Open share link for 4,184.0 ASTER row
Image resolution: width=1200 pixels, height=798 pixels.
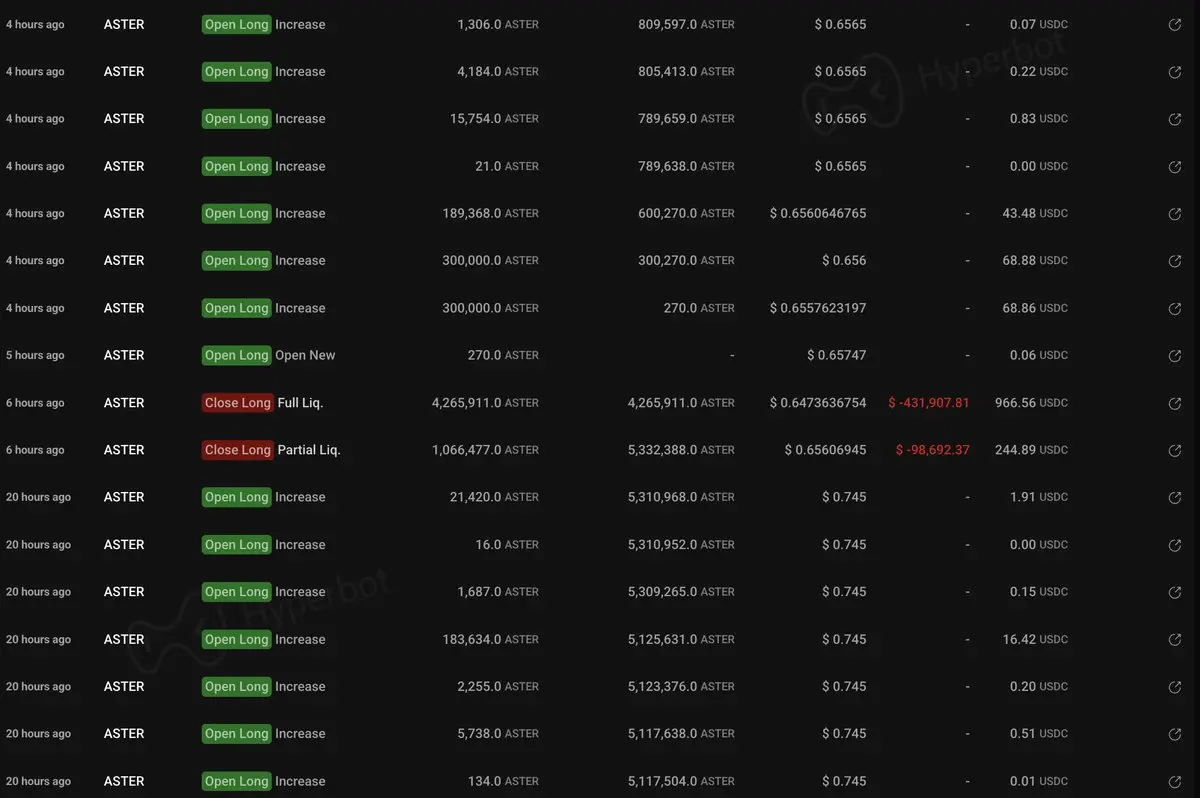pyautogui.click(x=1175, y=72)
